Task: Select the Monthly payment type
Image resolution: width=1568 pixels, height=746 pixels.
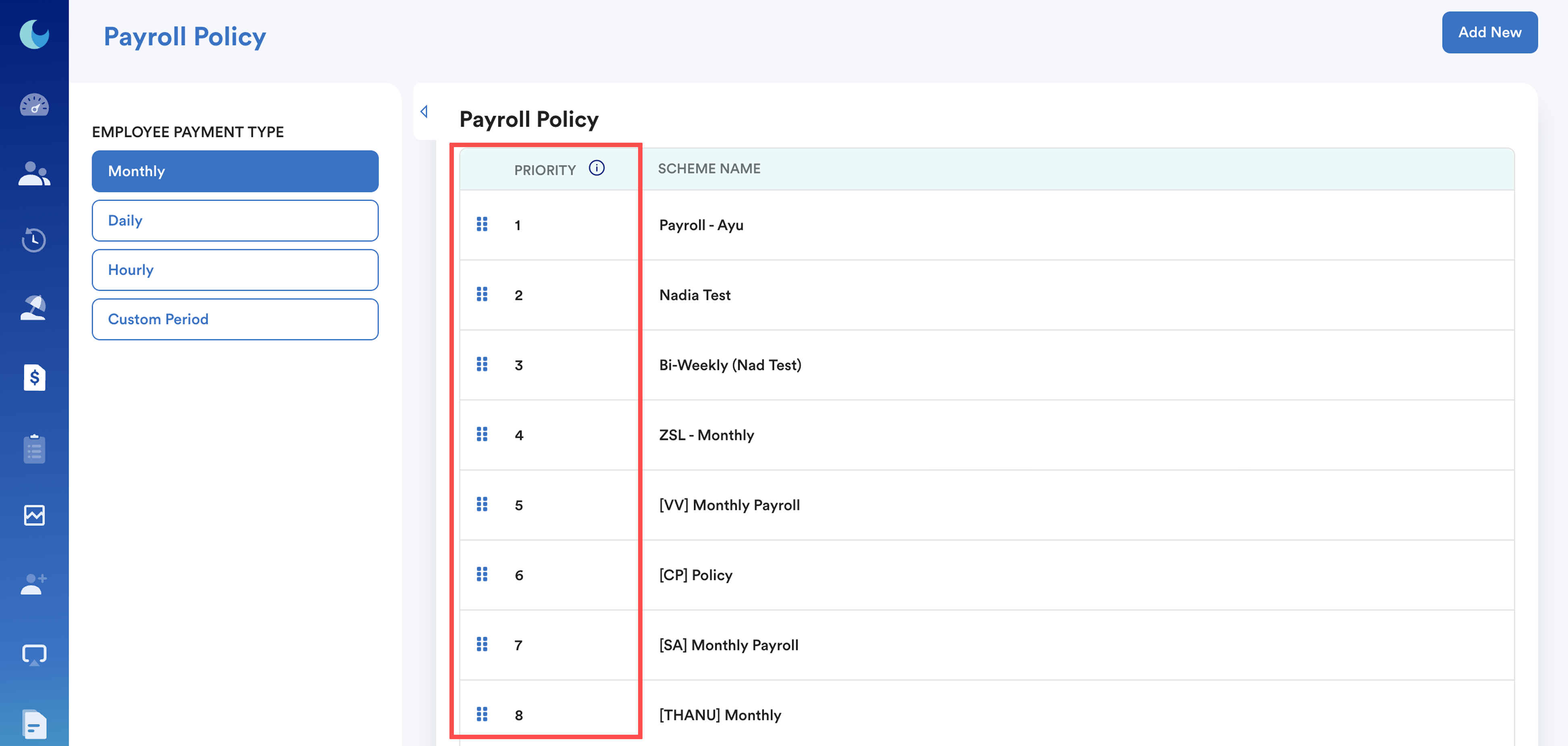Action: (235, 171)
